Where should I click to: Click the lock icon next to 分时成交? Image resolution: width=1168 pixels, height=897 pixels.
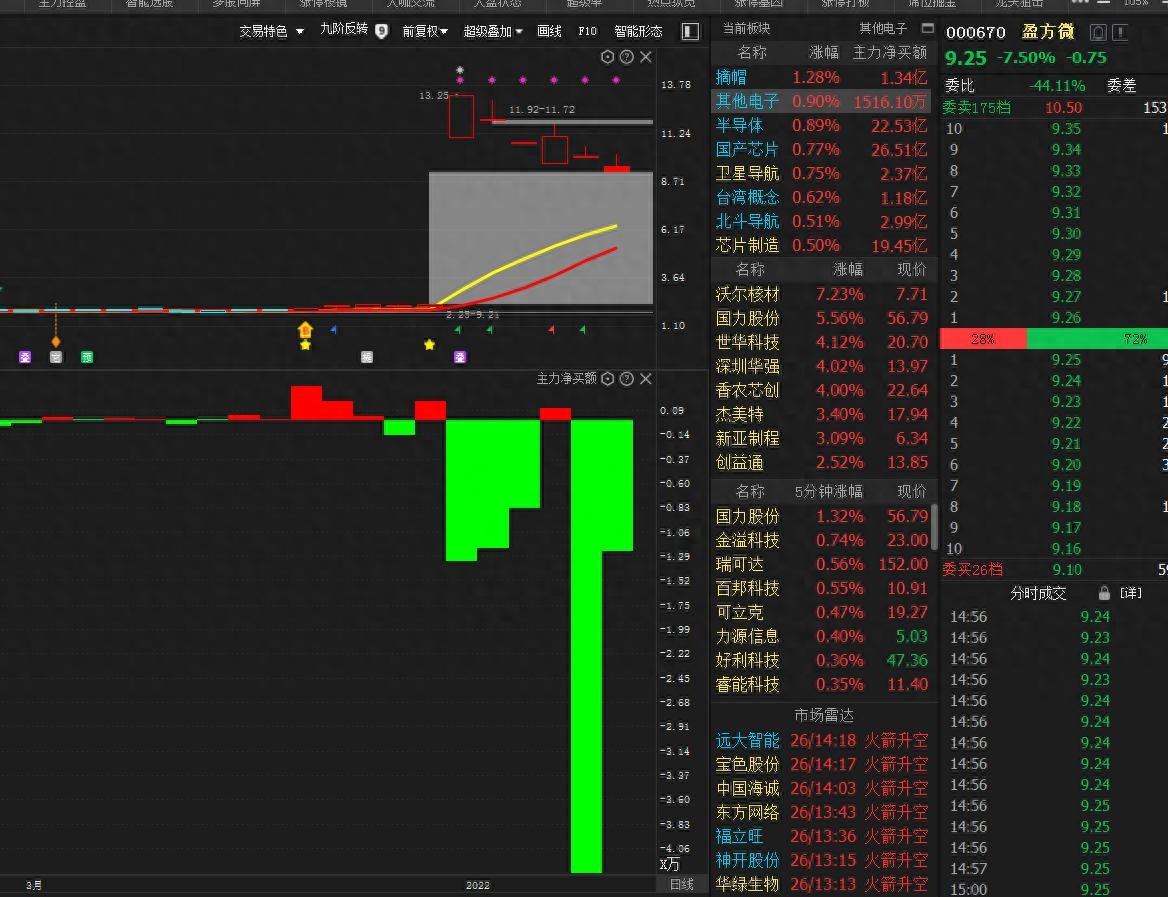click(x=1104, y=593)
